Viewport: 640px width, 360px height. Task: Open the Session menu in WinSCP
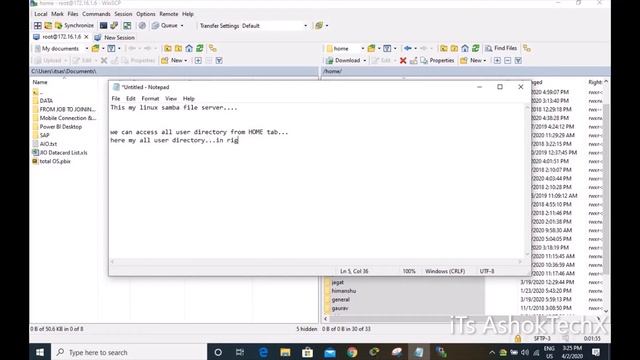[123, 14]
